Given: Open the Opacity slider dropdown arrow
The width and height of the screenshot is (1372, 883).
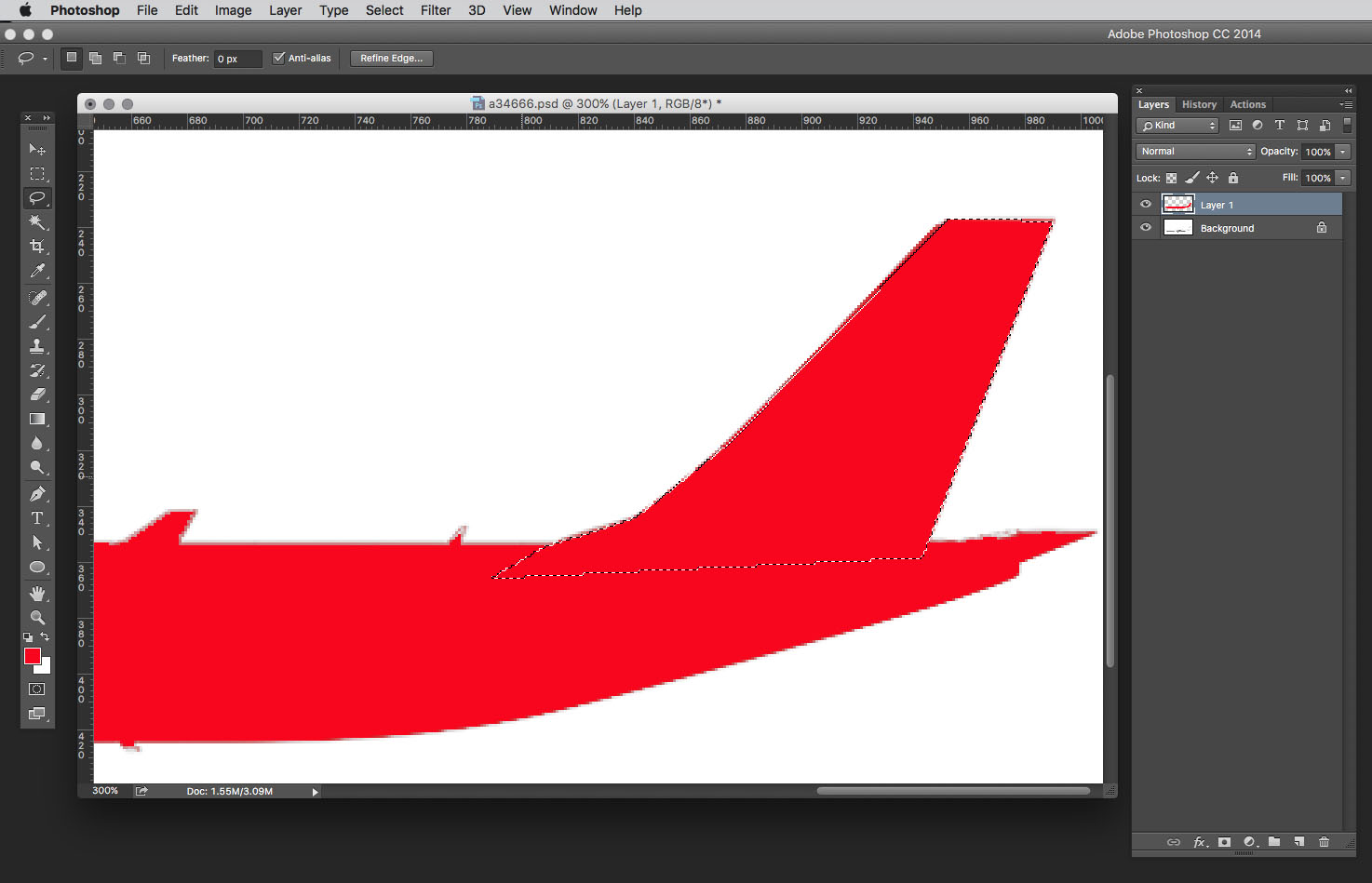Looking at the screenshot, I should (x=1343, y=152).
